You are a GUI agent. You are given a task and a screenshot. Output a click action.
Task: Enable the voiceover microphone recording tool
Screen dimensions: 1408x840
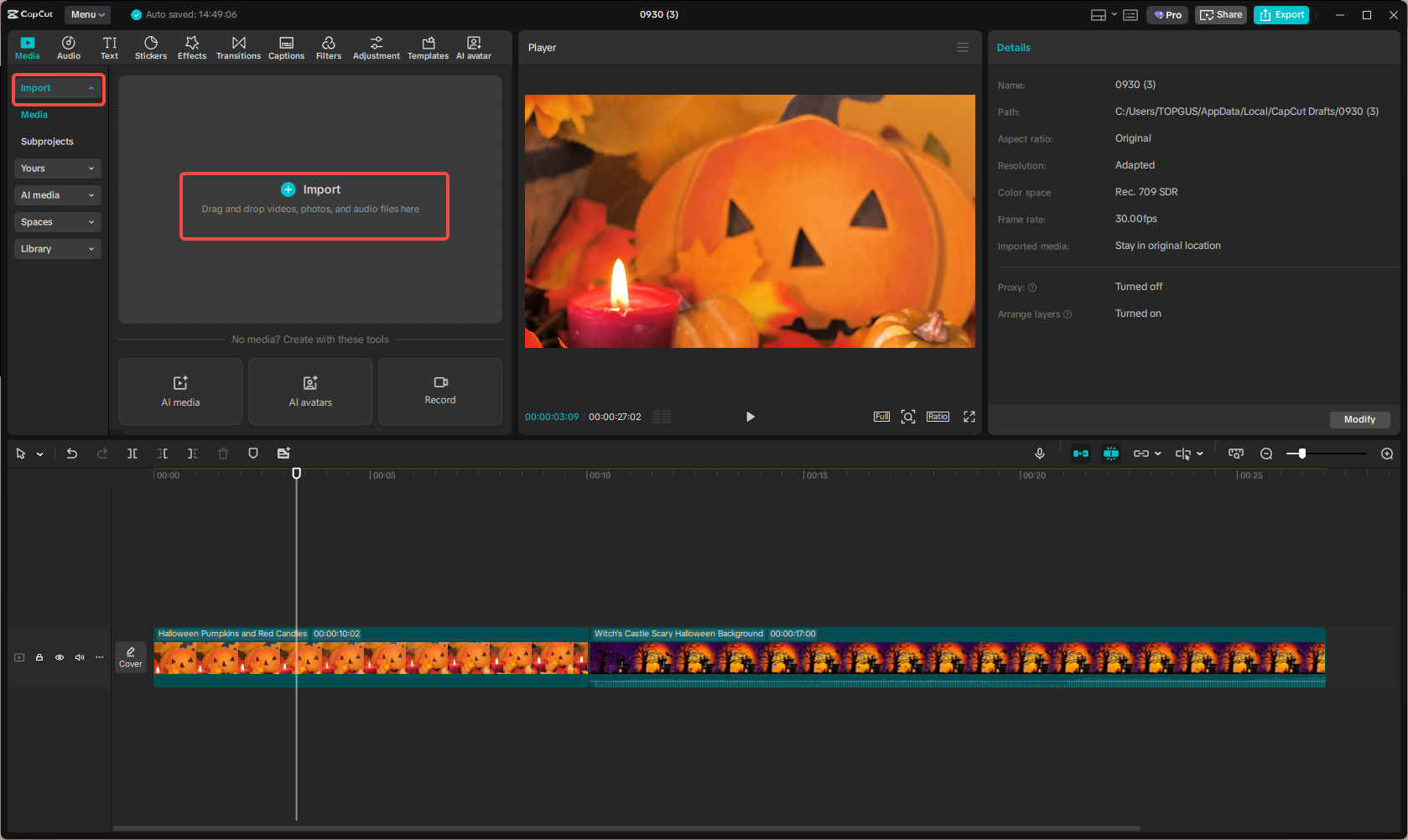(1040, 454)
